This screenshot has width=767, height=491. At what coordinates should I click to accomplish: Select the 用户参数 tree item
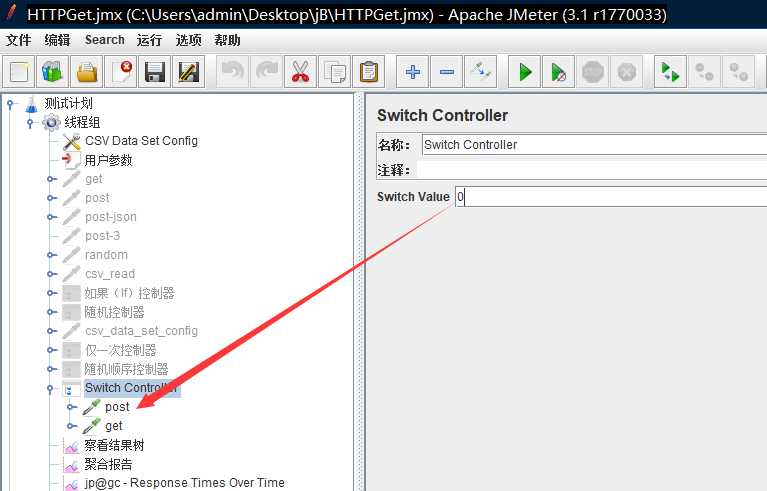[108, 160]
